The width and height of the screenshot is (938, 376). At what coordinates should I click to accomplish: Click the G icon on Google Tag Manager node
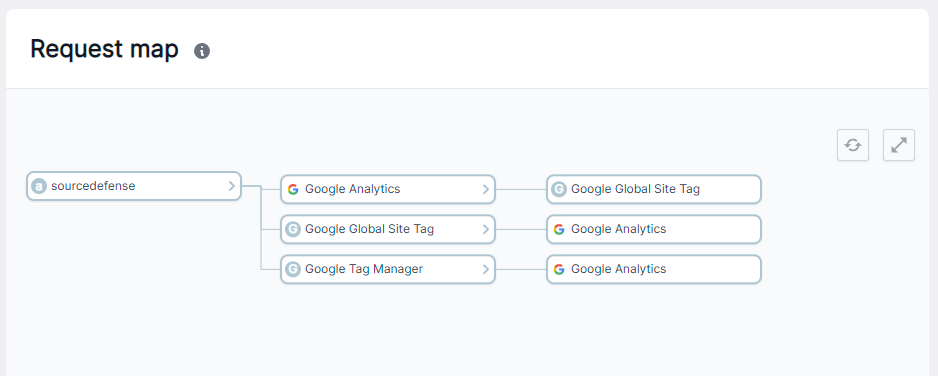coord(293,270)
